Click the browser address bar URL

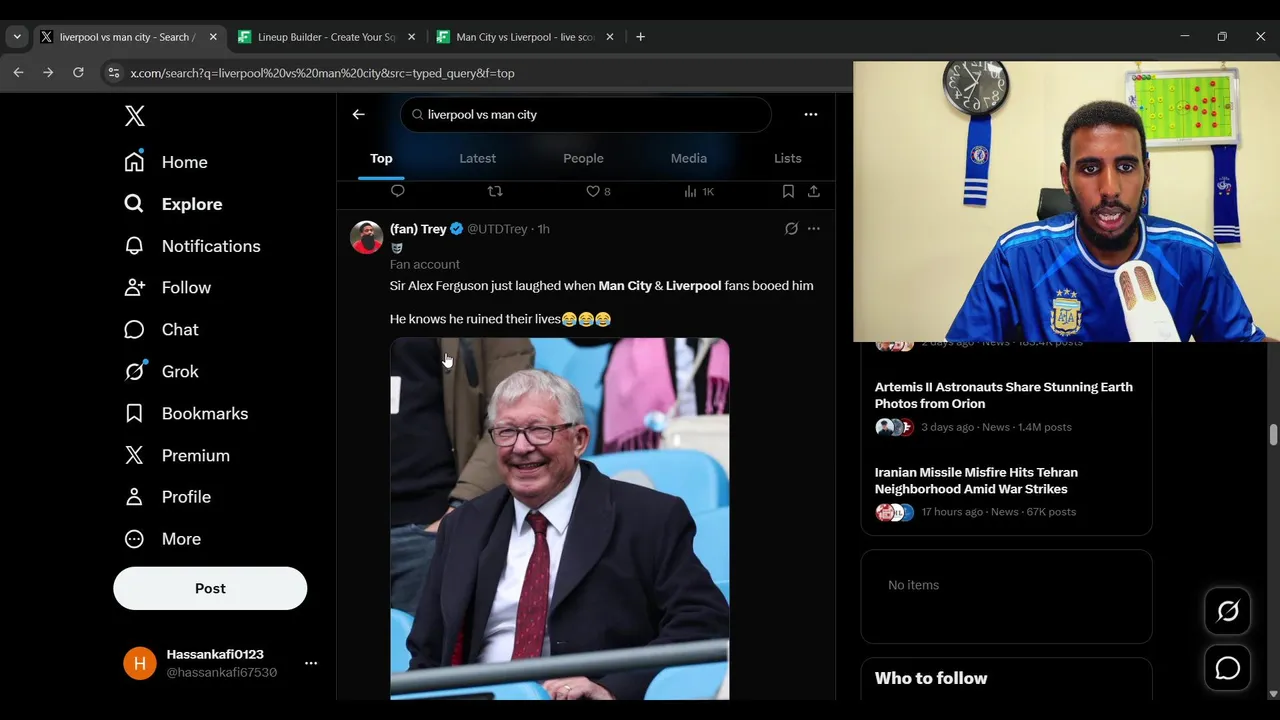322,73
